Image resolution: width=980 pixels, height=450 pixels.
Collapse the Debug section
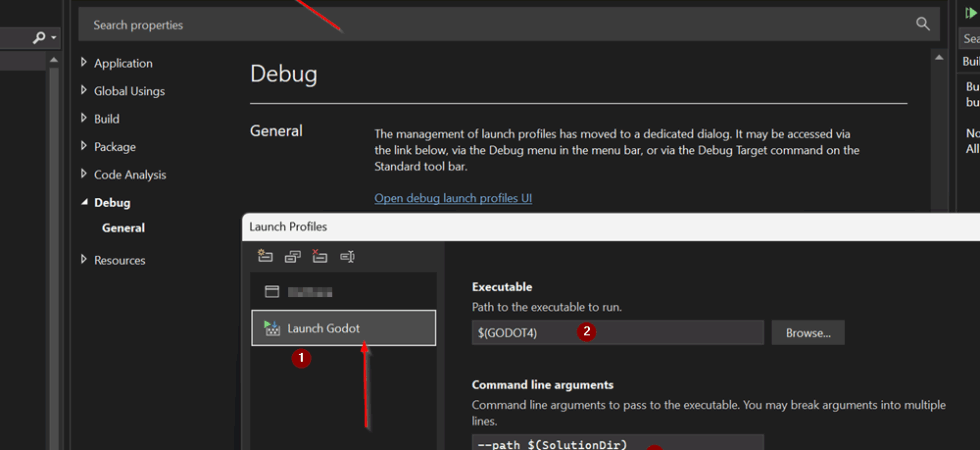(84, 203)
